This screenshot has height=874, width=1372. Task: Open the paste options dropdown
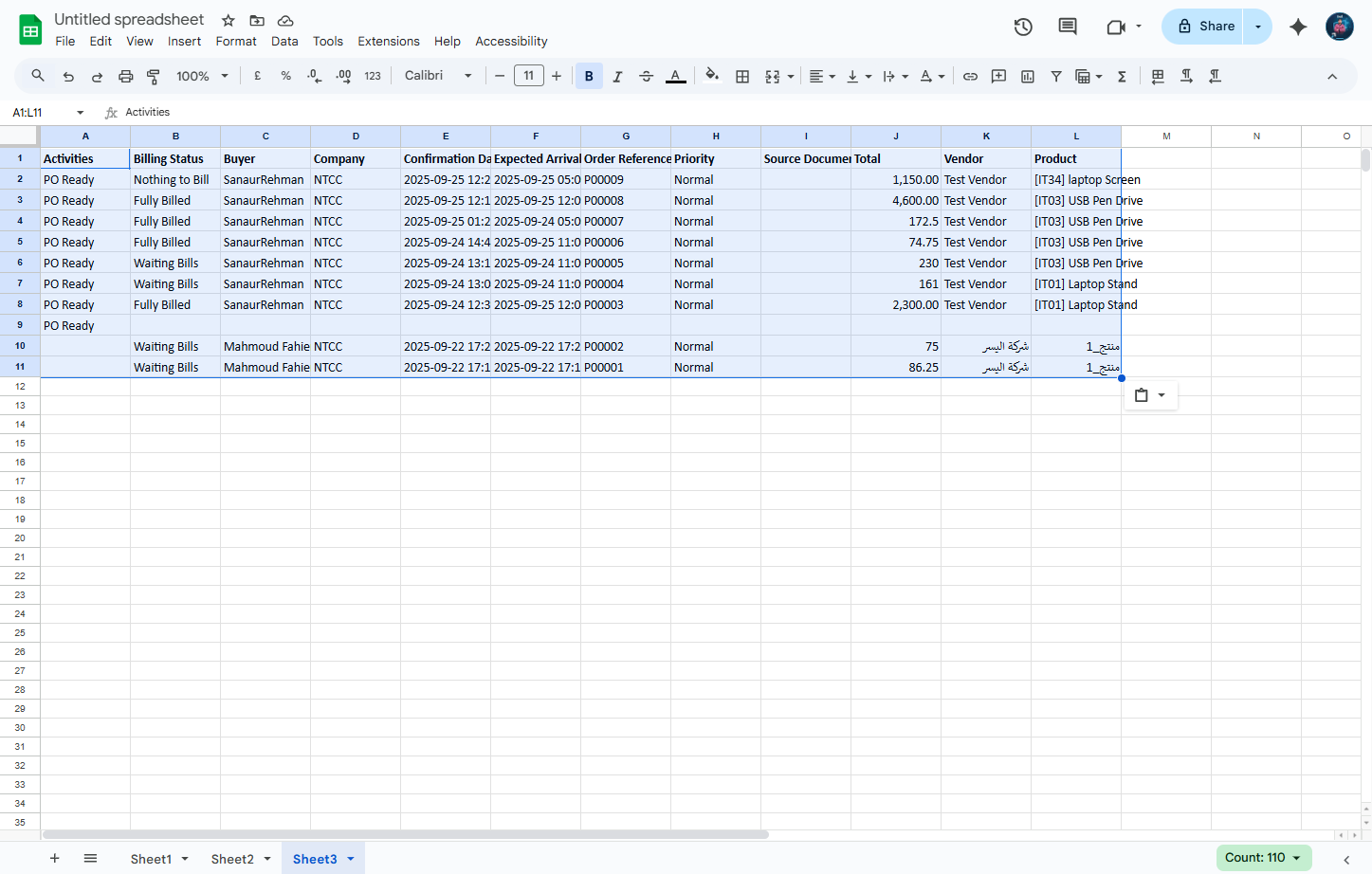pos(1150,395)
